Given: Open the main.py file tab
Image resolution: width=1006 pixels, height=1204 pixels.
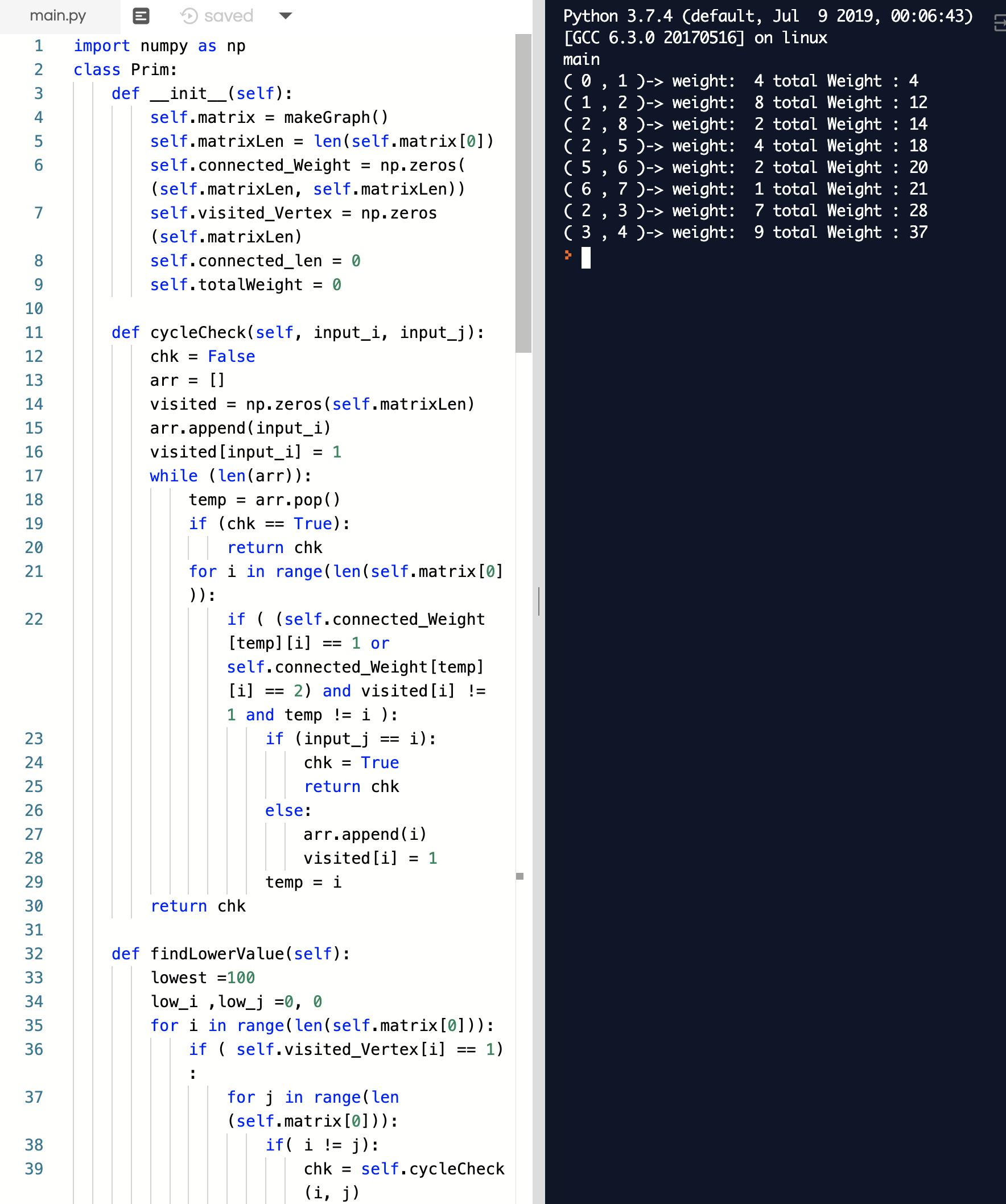Looking at the screenshot, I should 58,16.
